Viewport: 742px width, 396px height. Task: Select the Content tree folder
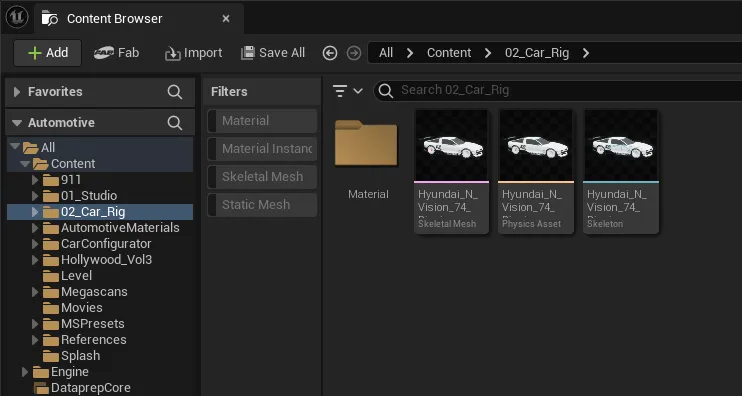[x=100, y=164]
